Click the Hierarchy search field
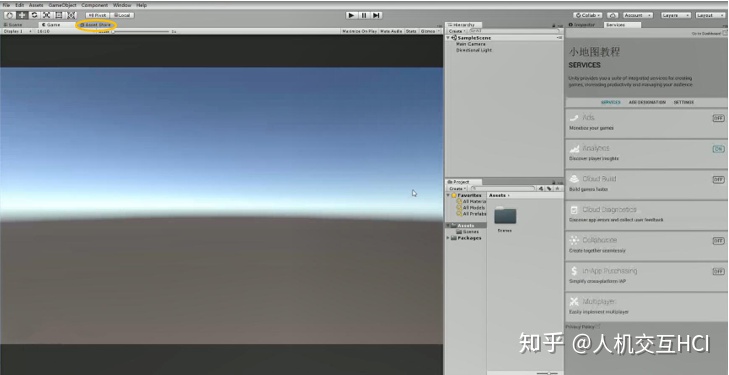Viewport: 729px width, 375px height. pos(515,31)
